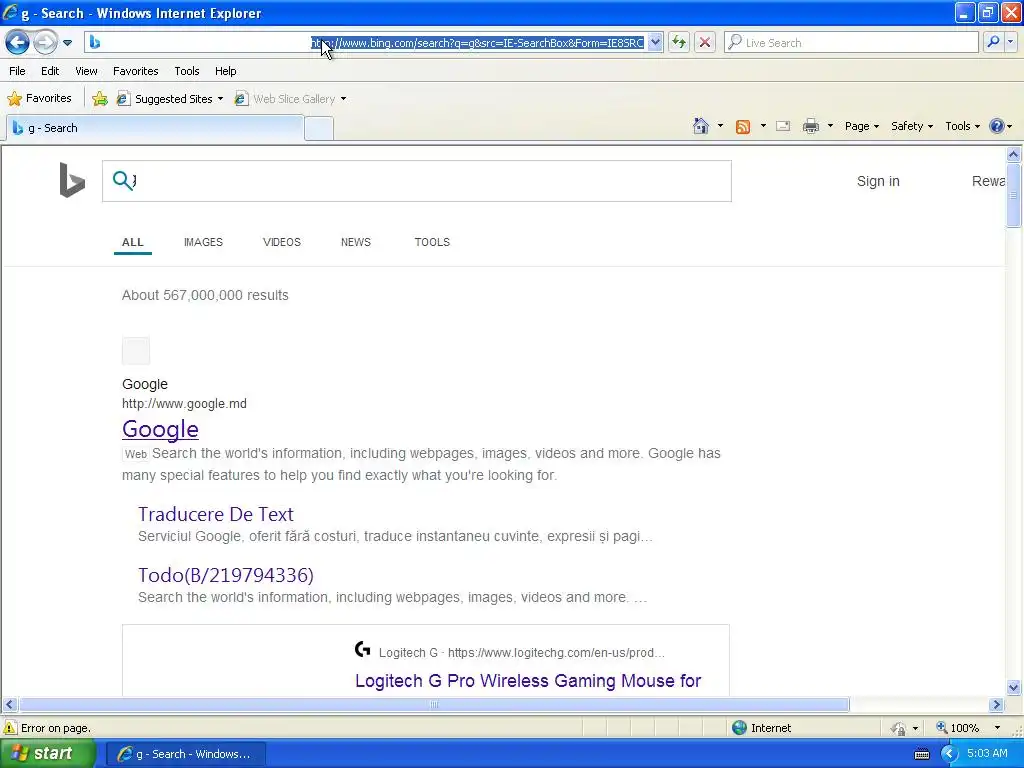Open the Favorites star center button
The image size is (1024, 768).
tap(39, 99)
